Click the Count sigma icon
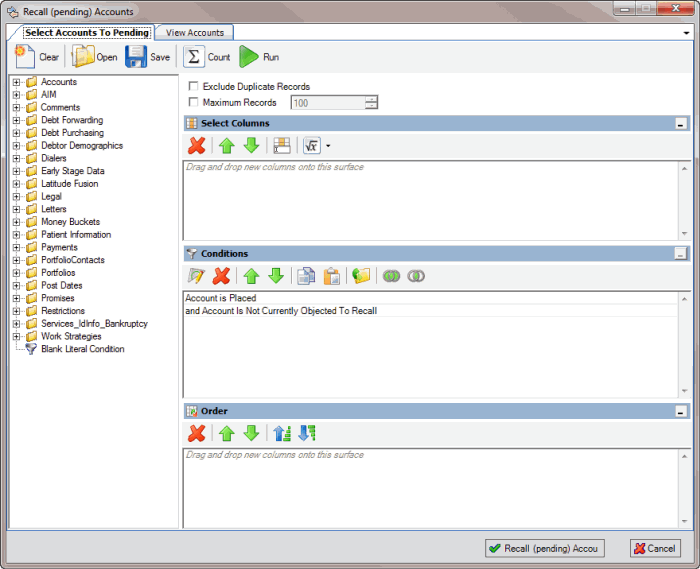Screen dimensions: 700x569 coord(194,57)
